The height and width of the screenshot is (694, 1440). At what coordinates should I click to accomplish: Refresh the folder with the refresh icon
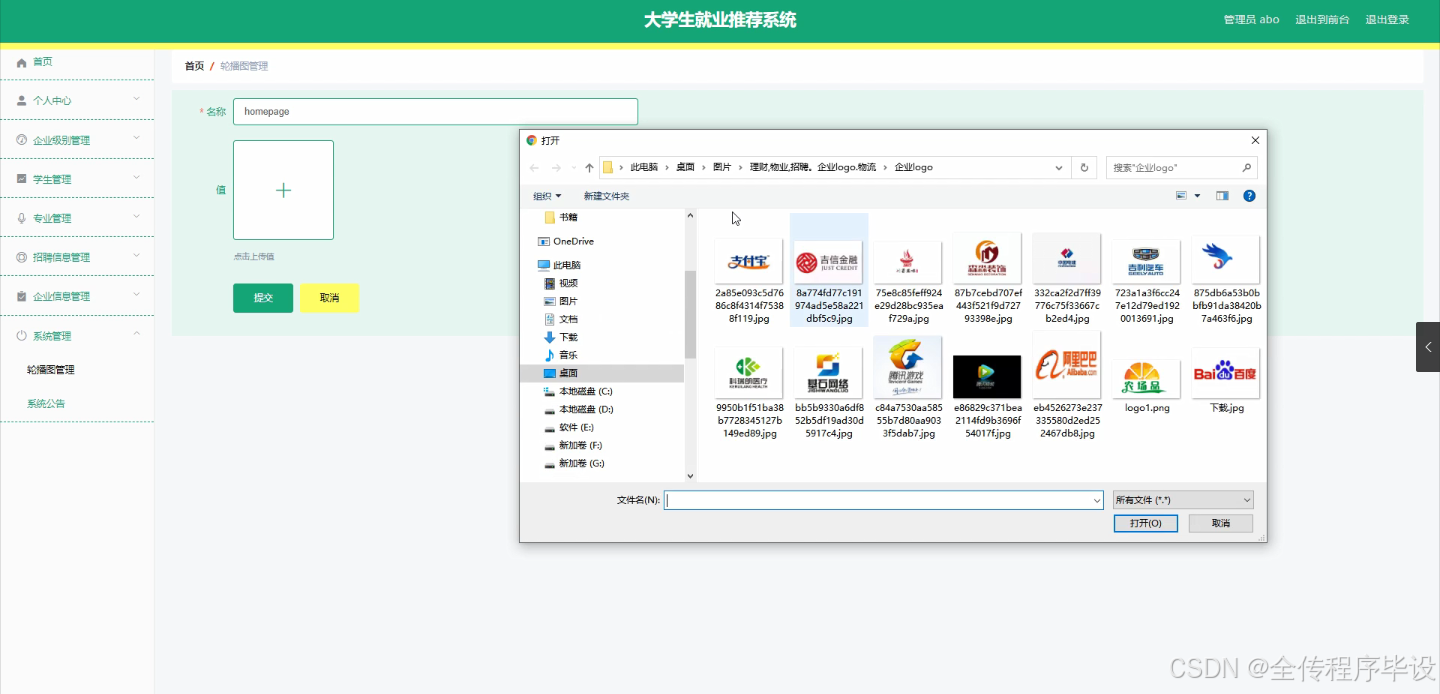click(x=1084, y=168)
